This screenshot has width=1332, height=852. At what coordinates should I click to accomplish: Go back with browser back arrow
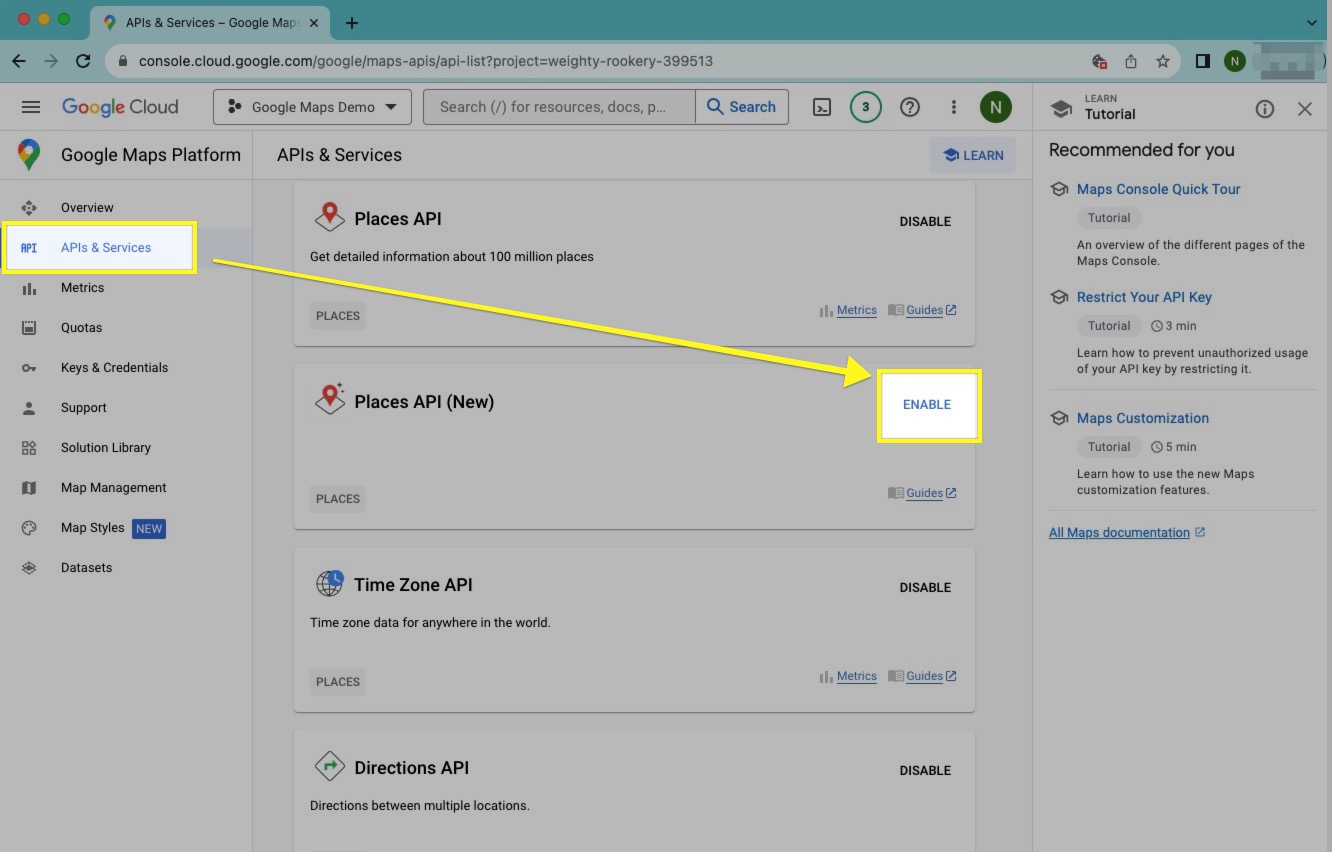coord(19,61)
